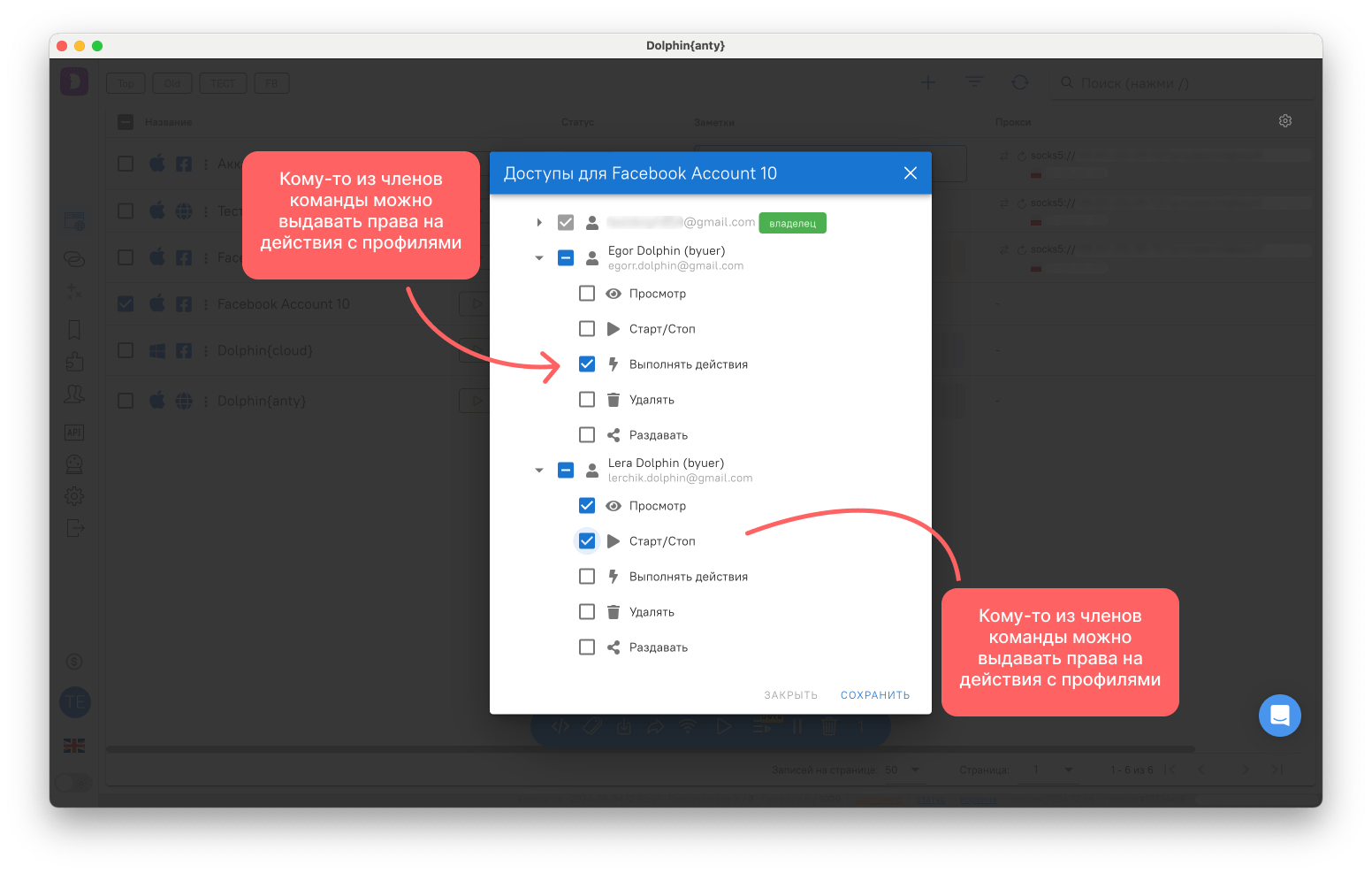Click the СОХРАНИТЬ button
The image size is (1372, 873).
(x=875, y=695)
